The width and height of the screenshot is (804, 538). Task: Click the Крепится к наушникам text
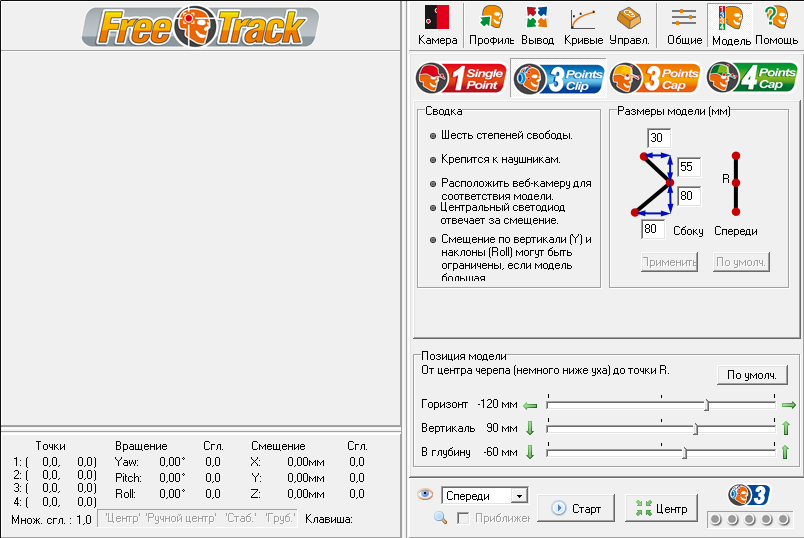point(500,160)
